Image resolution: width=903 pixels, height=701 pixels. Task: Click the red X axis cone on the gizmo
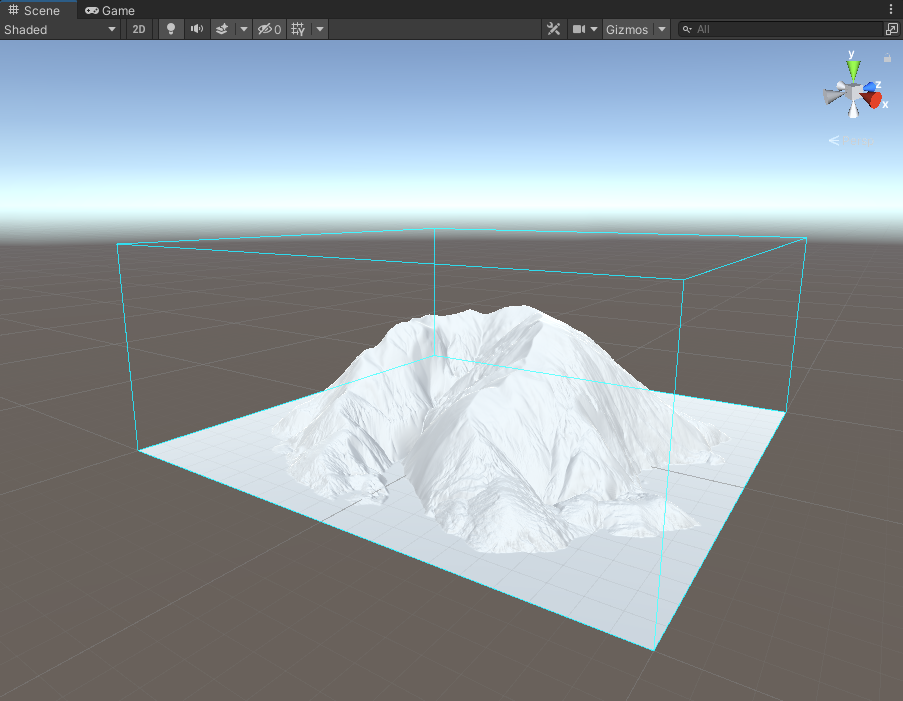click(x=875, y=100)
